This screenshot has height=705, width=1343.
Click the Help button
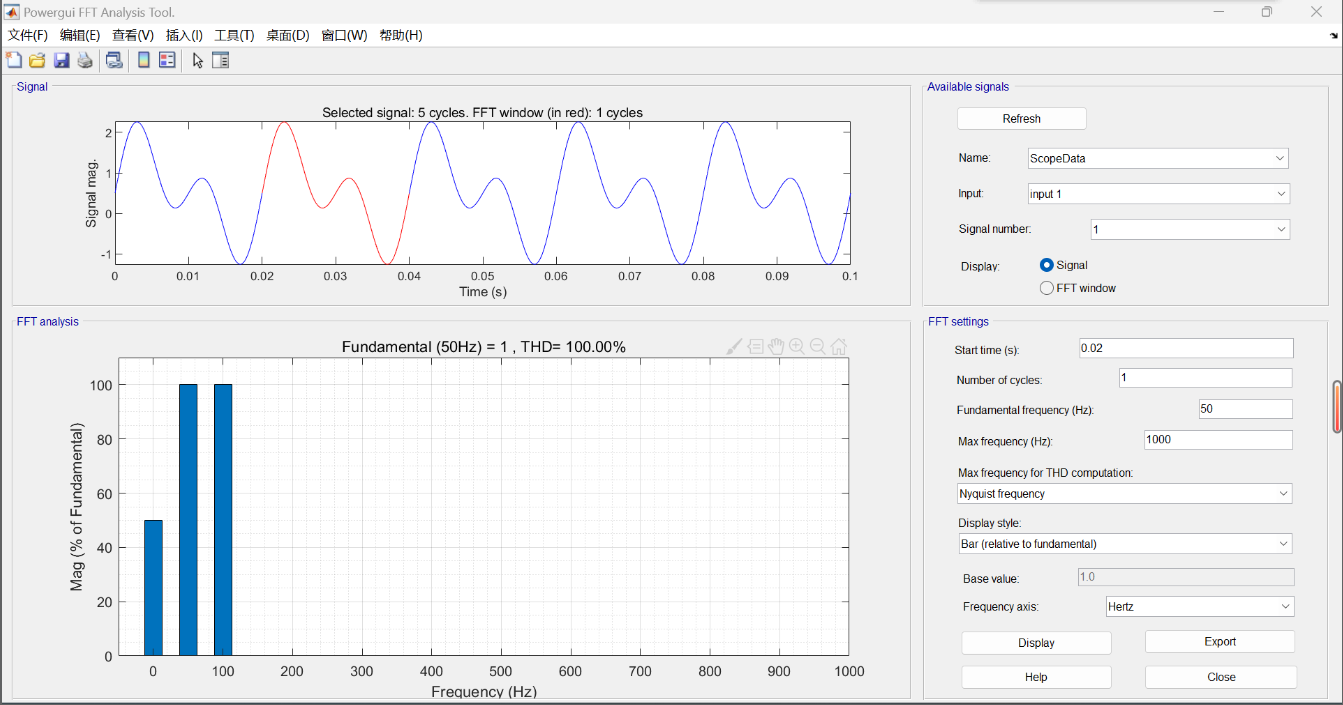[x=1036, y=677]
